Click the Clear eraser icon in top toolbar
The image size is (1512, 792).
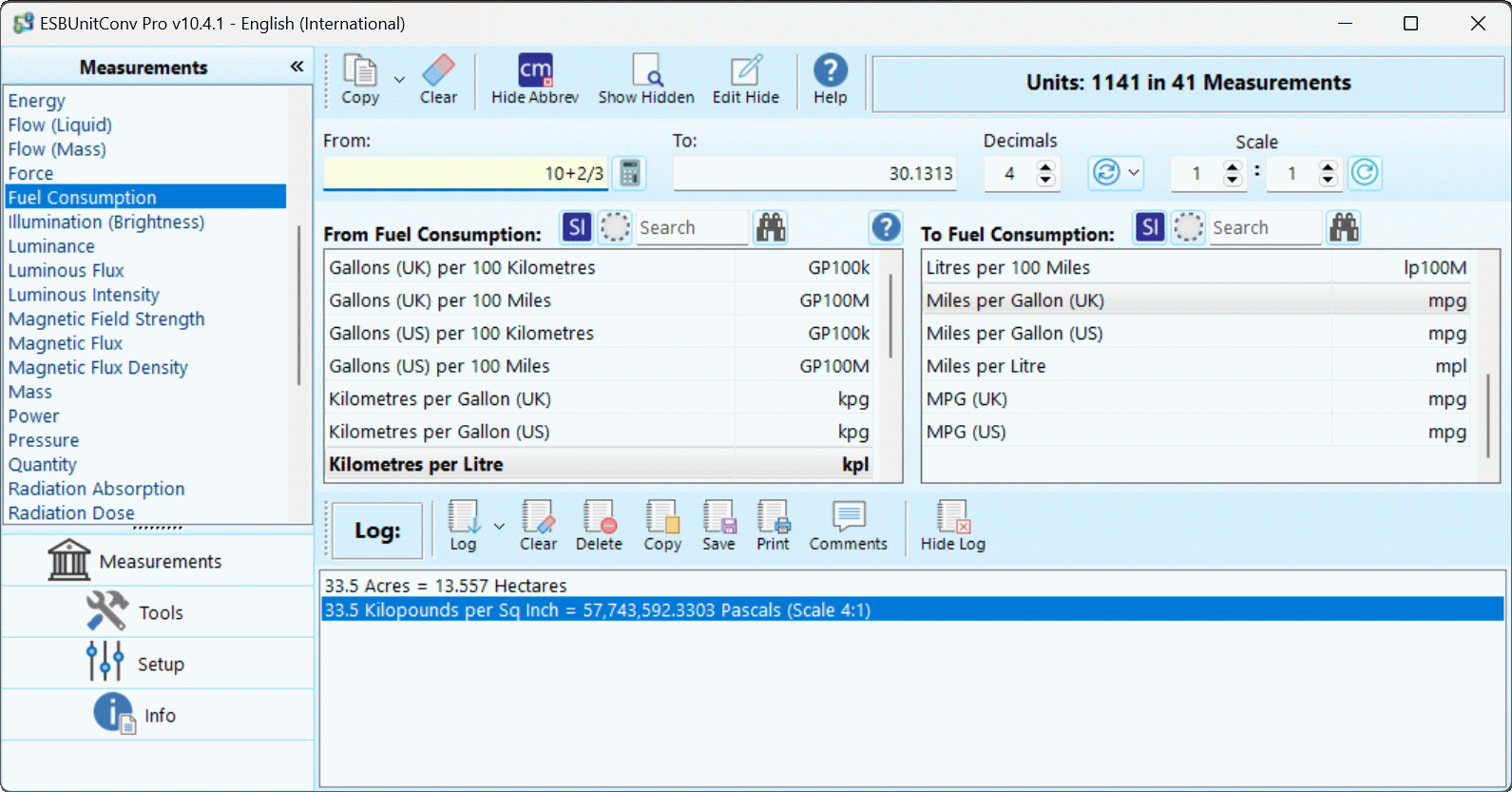click(438, 80)
